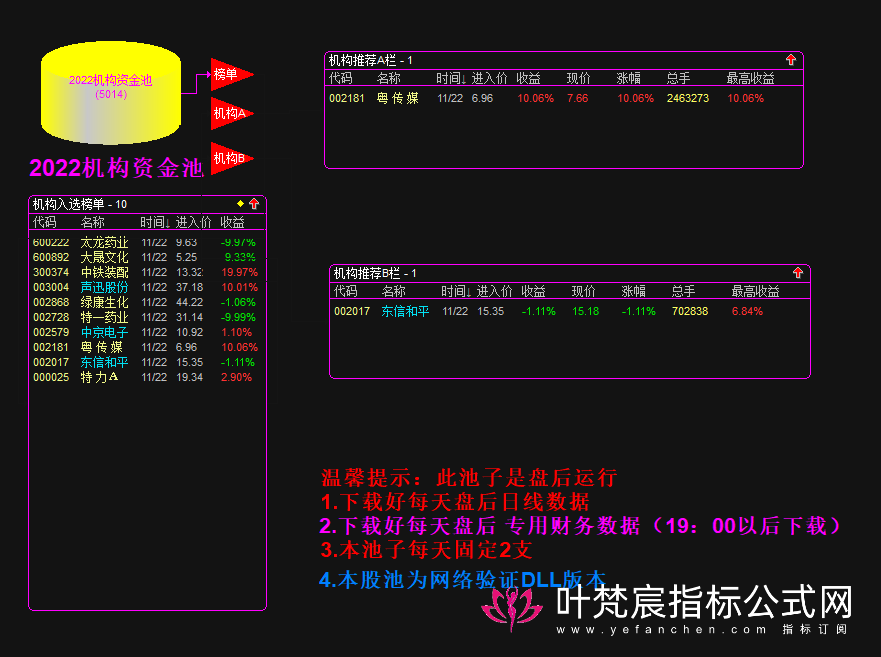
Task: Sort 机构推荐B栏 by 时间 column header
Action: point(456,292)
